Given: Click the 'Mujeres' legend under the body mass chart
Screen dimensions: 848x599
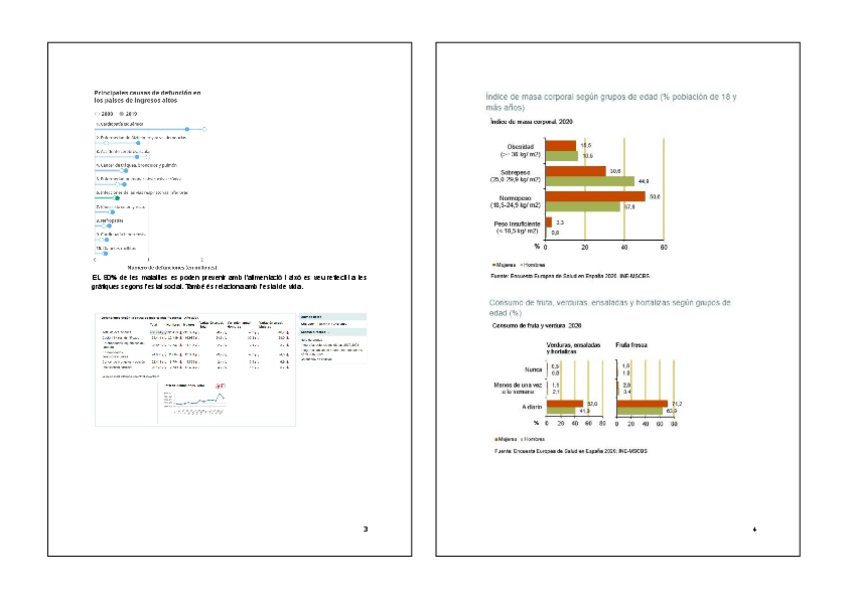Looking at the screenshot, I should (x=504, y=265).
